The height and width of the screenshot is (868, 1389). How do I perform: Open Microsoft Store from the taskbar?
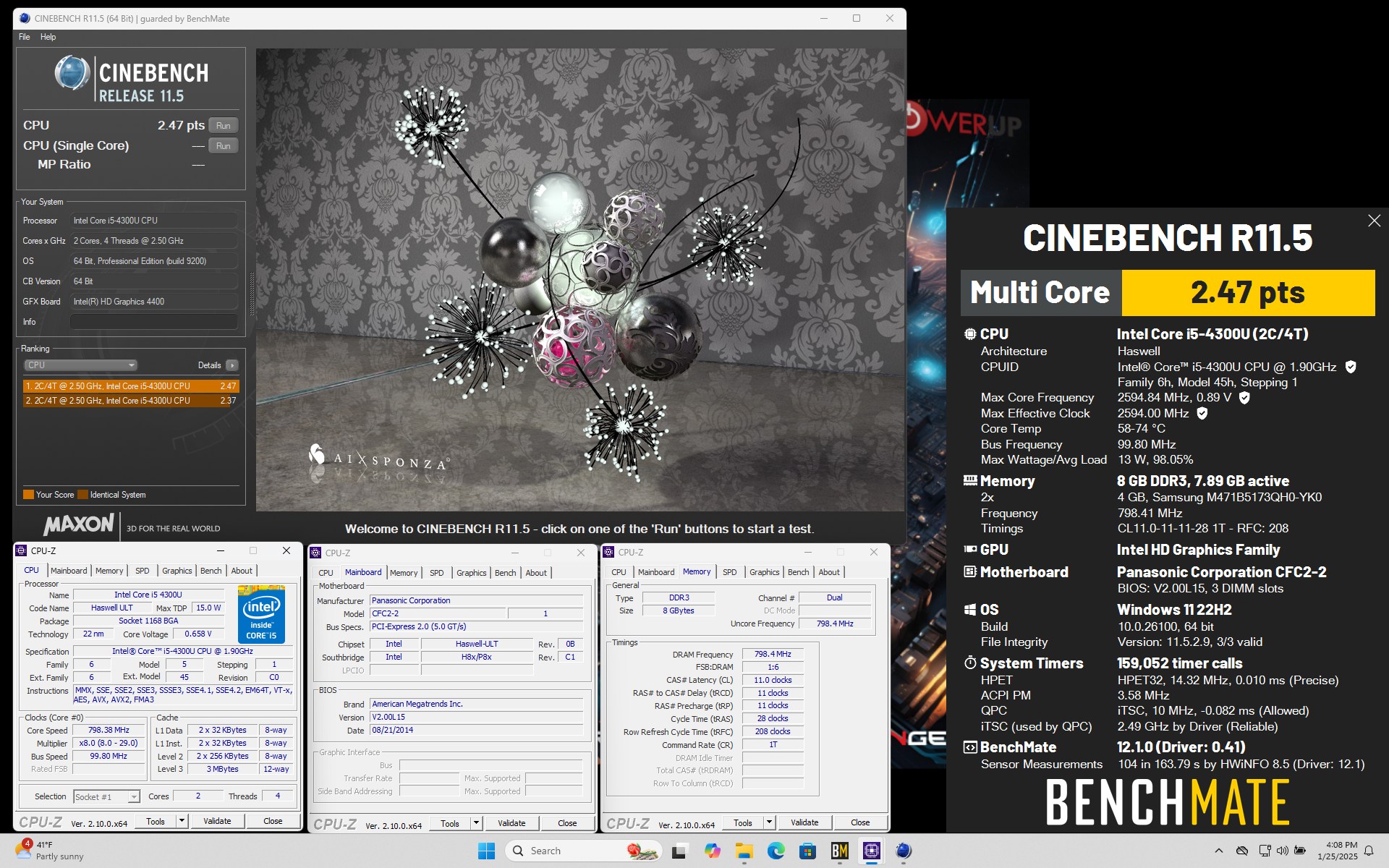click(807, 851)
